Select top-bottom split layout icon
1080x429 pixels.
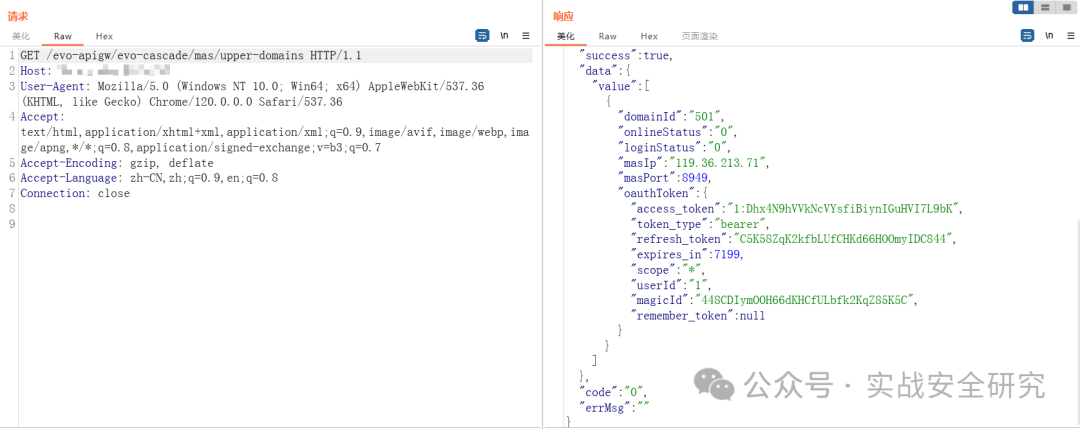click(x=1045, y=8)
